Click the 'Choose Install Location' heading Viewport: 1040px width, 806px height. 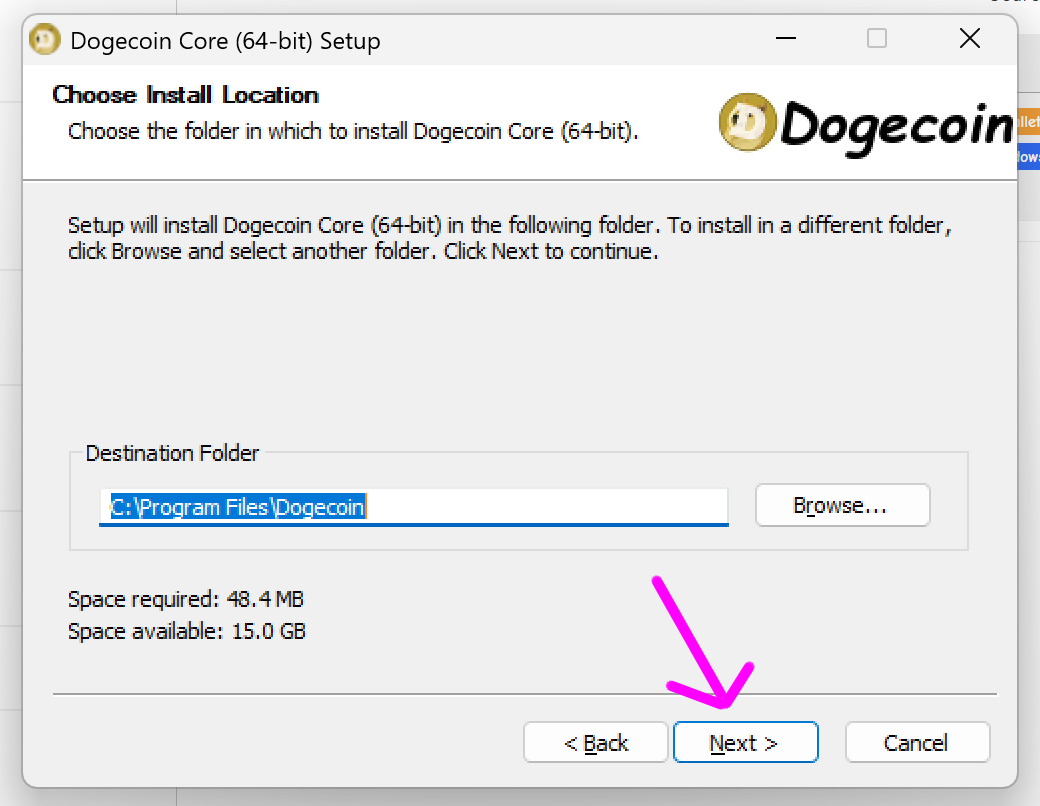[186, 95]
